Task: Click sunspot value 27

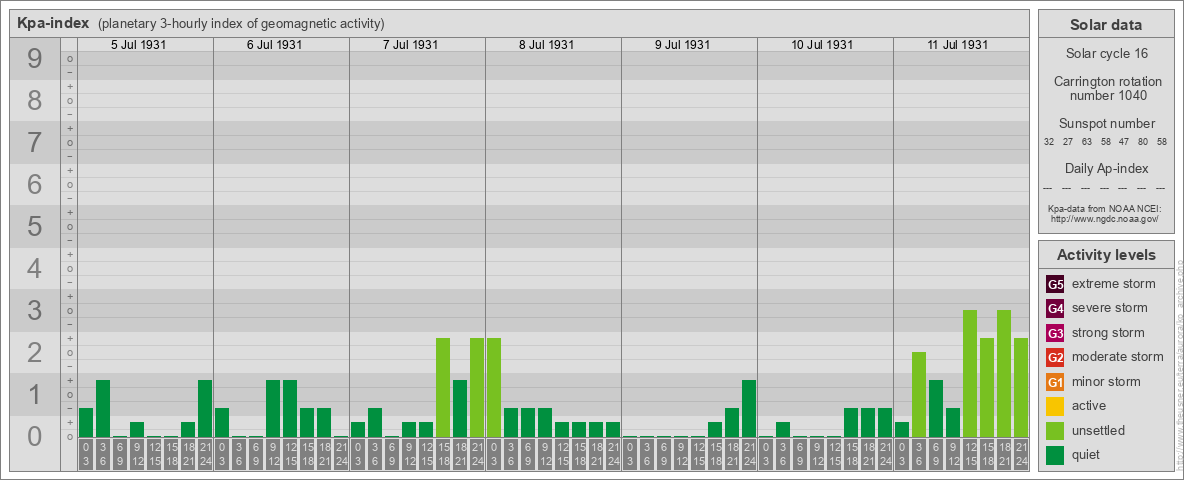Action: click(x=1068, y=142)
